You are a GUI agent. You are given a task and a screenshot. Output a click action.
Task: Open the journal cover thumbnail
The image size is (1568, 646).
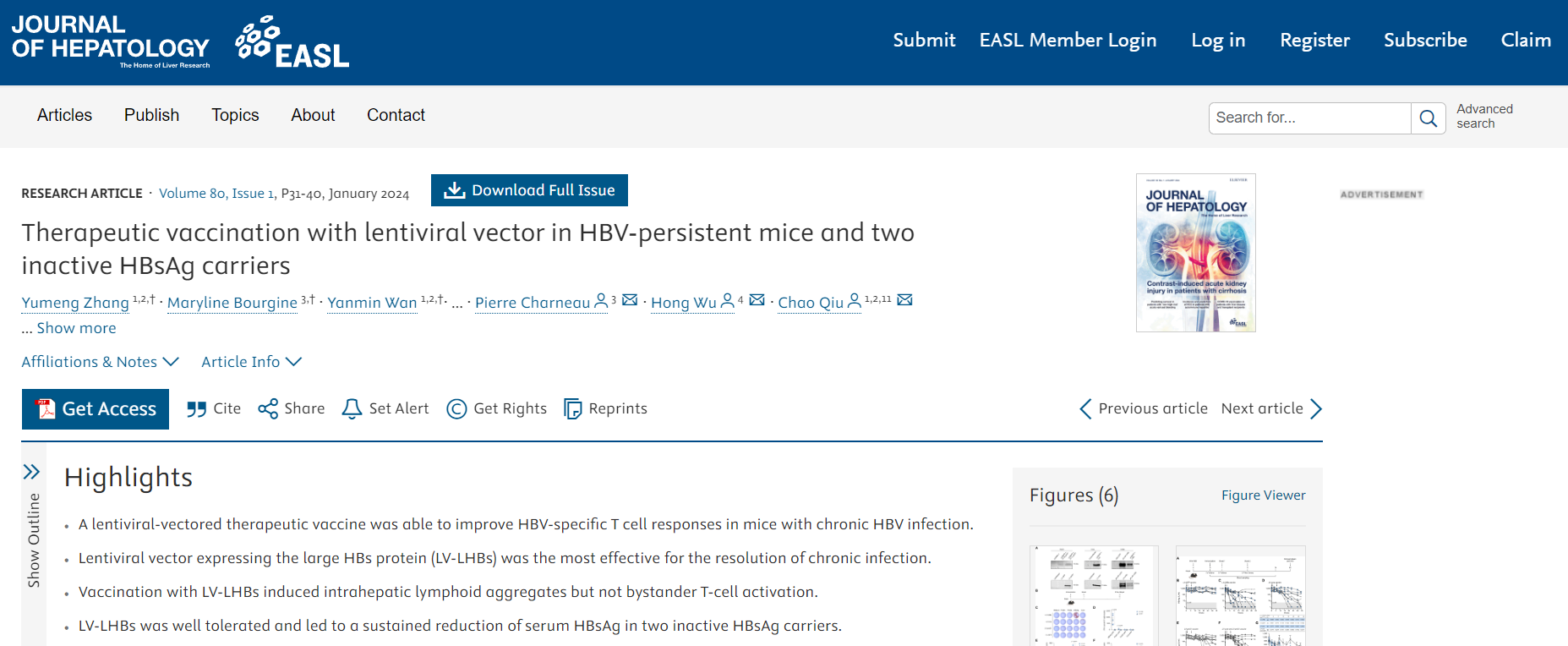coord(1196,253)
